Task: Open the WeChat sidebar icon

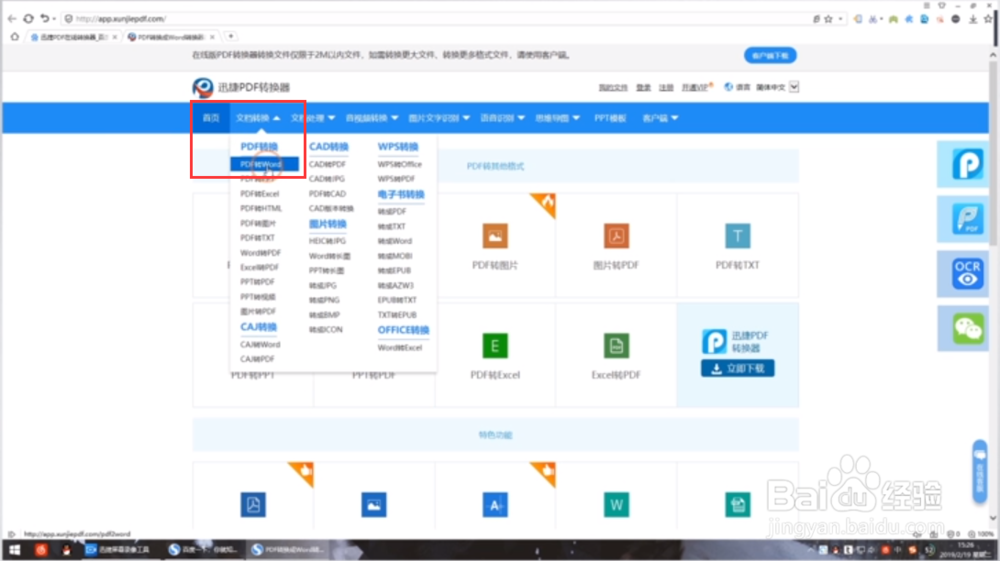Action: click(x=967, y=328)
